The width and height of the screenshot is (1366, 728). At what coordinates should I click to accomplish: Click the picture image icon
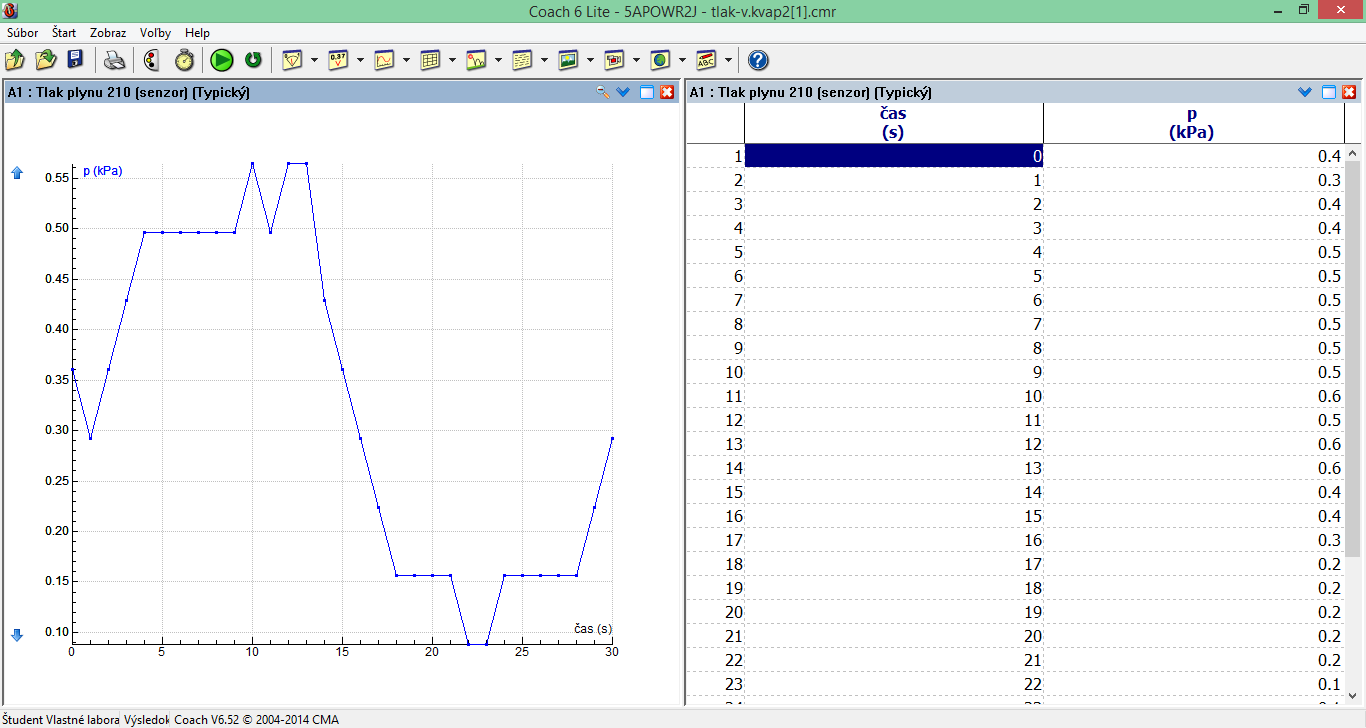tap(568, 60)
